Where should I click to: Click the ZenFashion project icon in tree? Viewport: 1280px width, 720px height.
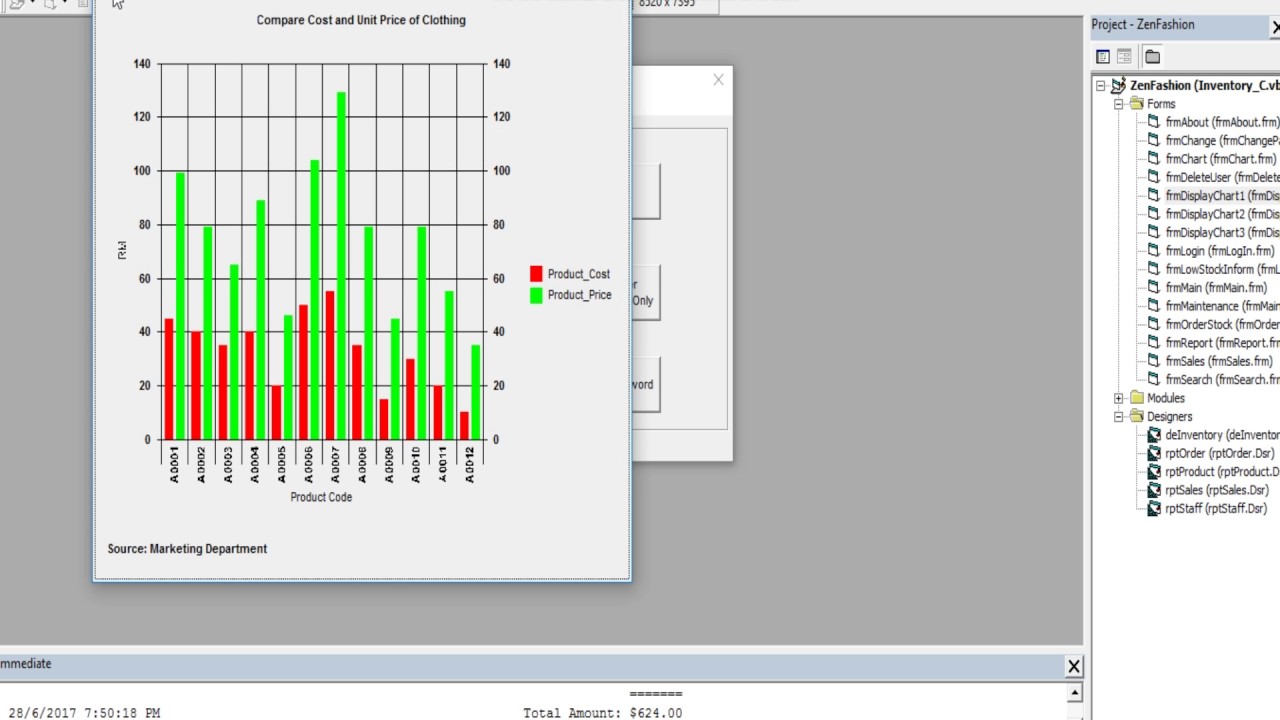coord(1118,86)
